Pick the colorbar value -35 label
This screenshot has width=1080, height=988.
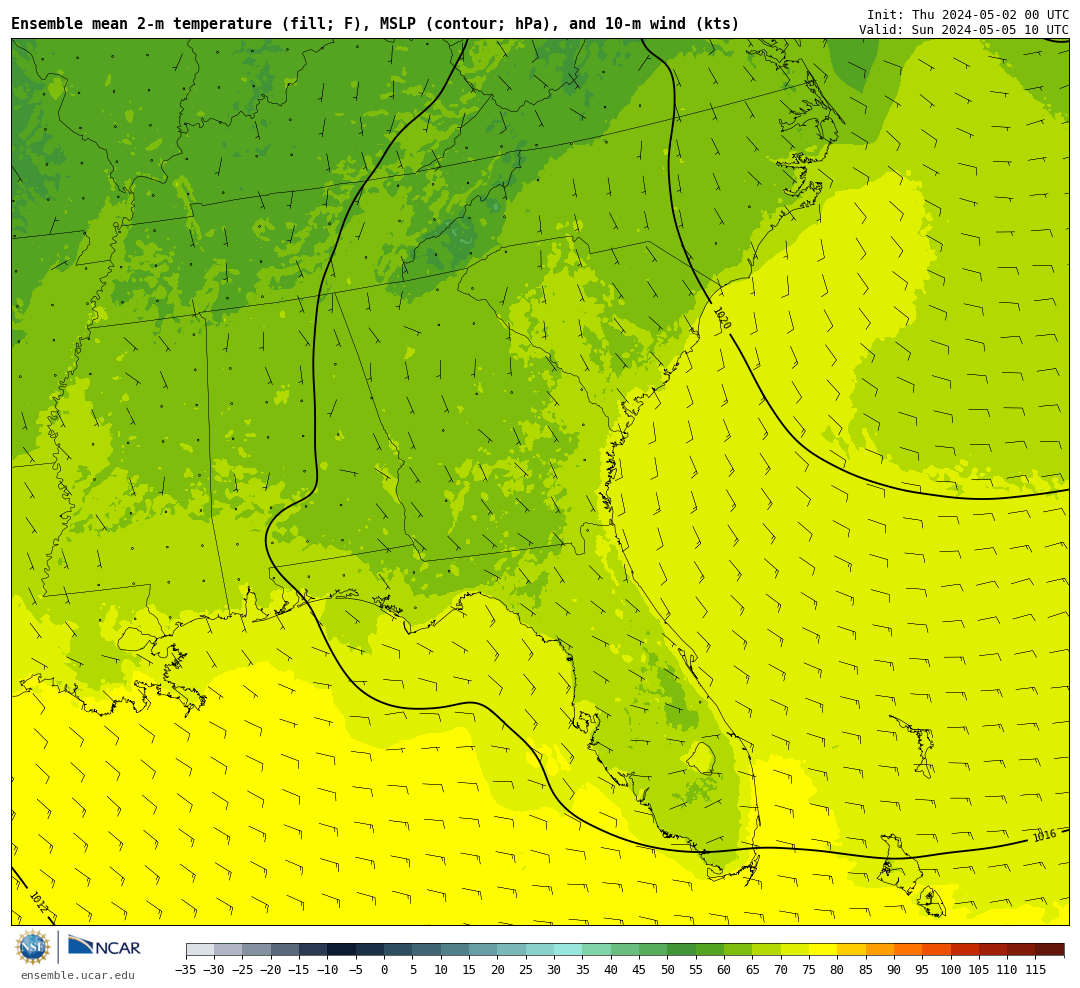click(186, 970)
